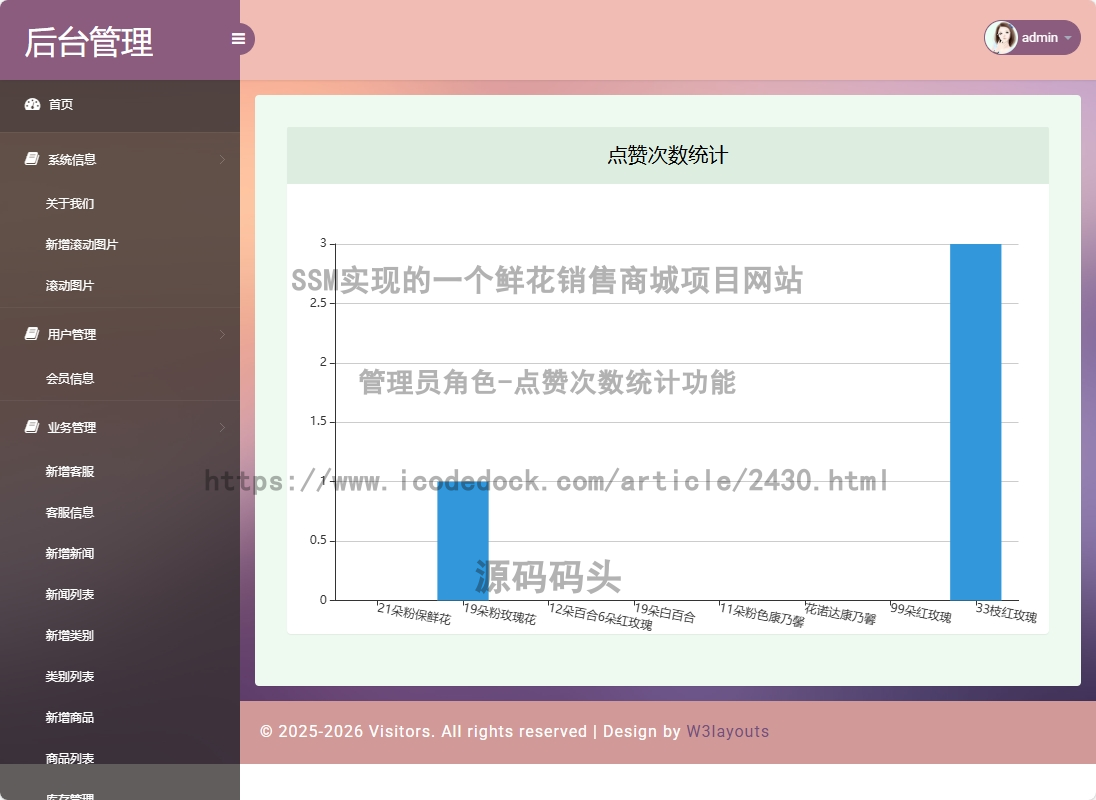Click the book icon beside 系统信息
The height and width of the screenshot is (800, 1096).
click(32, 159)
